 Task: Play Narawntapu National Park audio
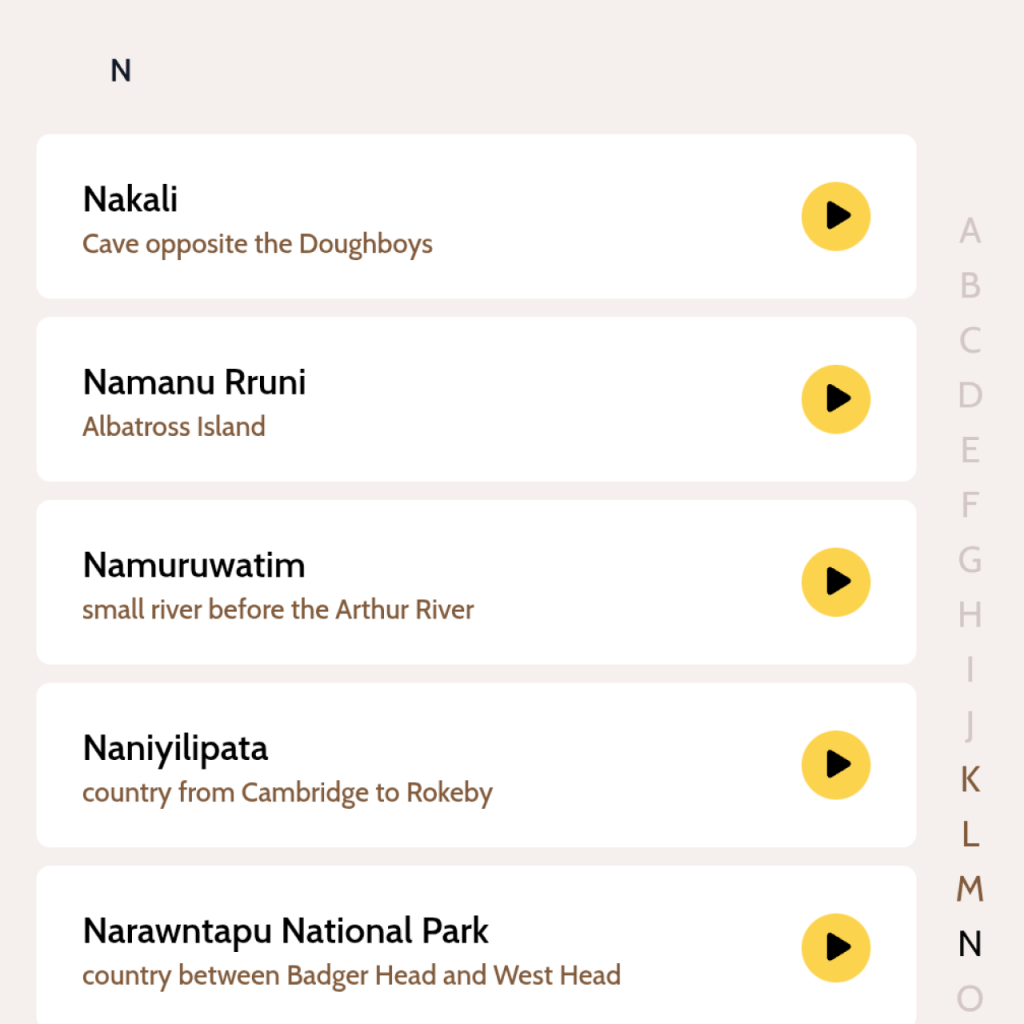pyautogui.click(x=836, y=948)
